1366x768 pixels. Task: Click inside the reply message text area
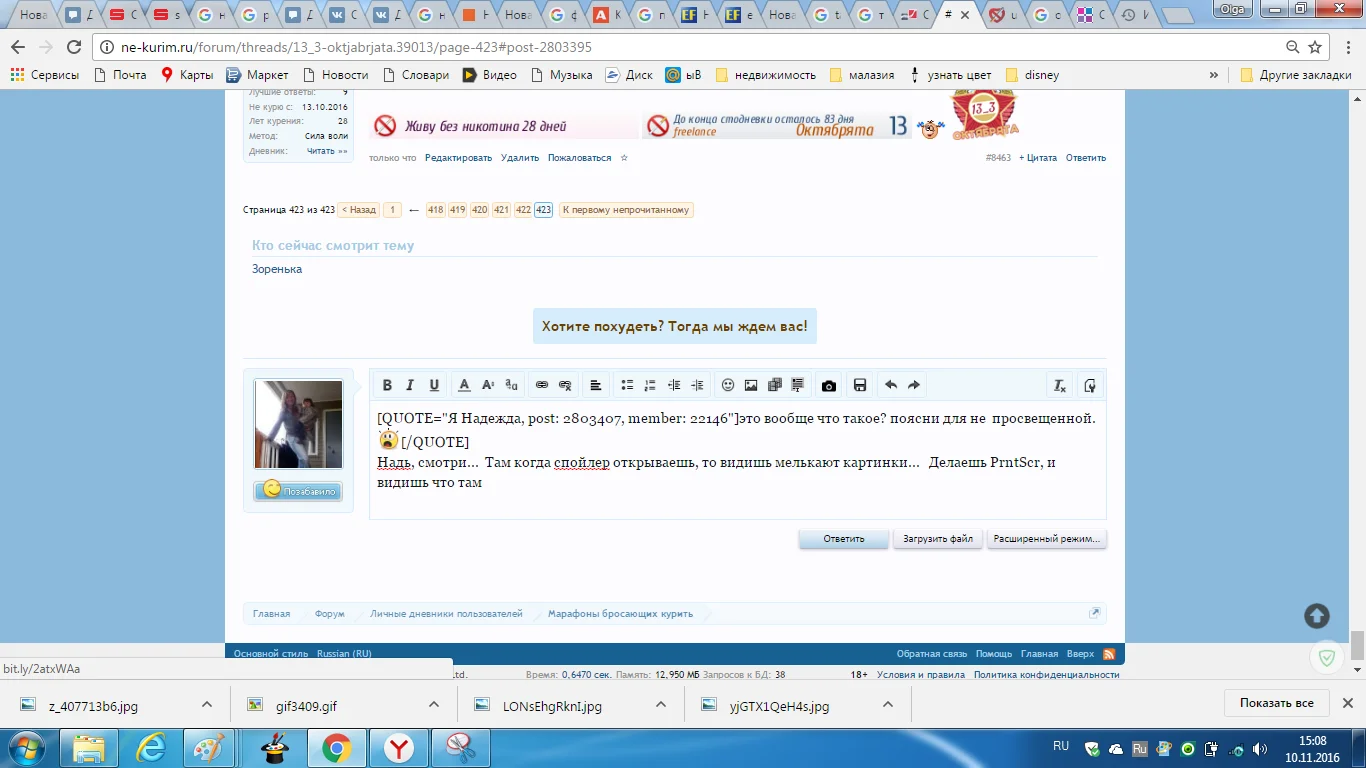coord(736,500)
